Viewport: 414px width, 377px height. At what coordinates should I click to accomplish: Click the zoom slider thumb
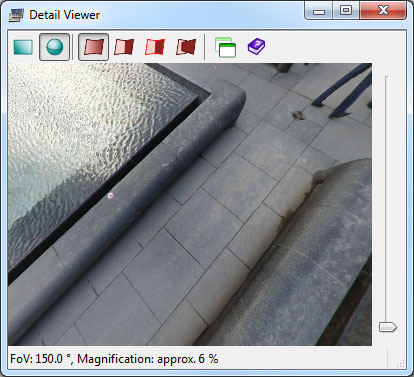387,327
